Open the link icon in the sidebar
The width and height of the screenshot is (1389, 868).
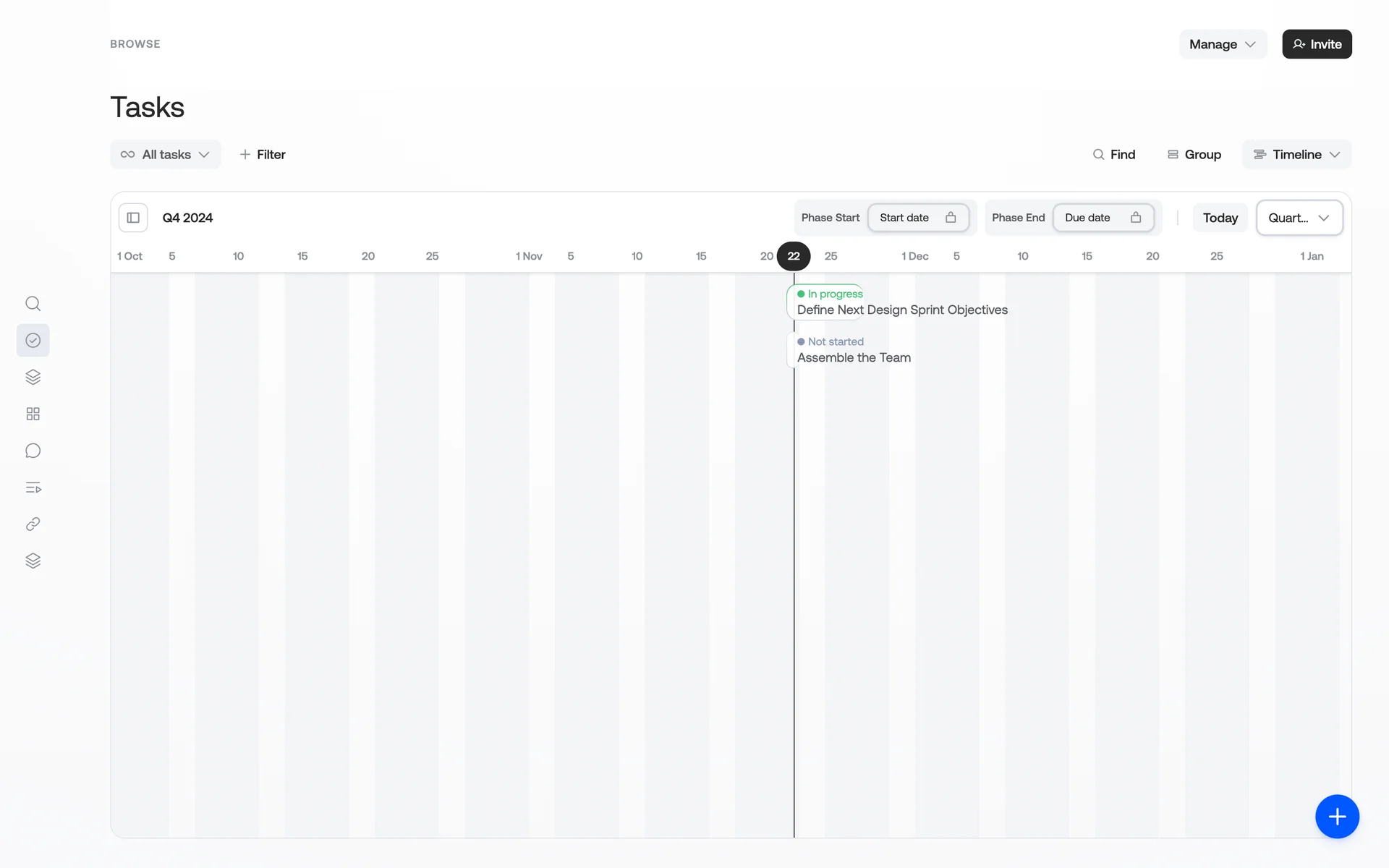coord(33,524)
